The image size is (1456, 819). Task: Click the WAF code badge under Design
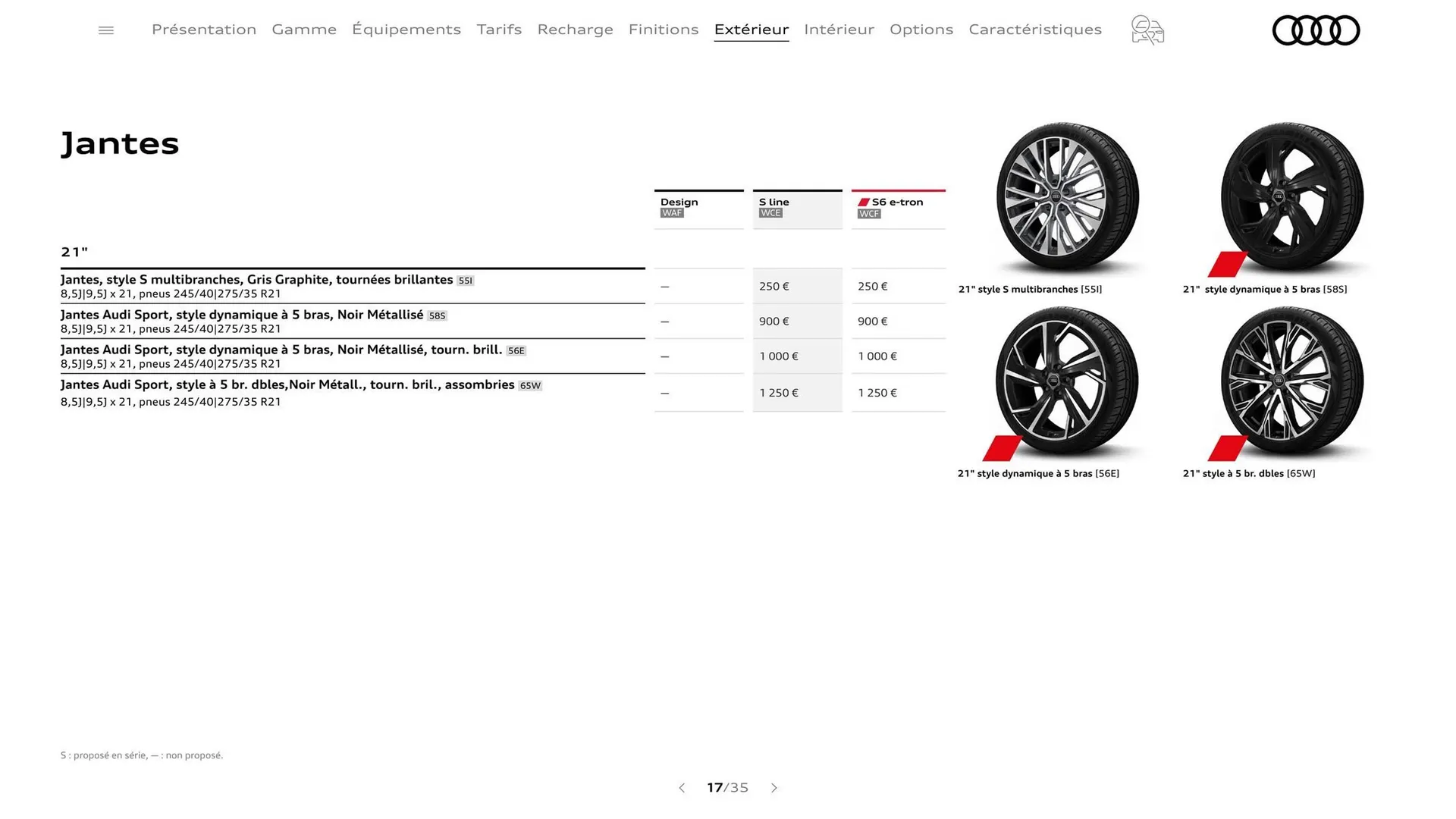click(x=672, y=213)
